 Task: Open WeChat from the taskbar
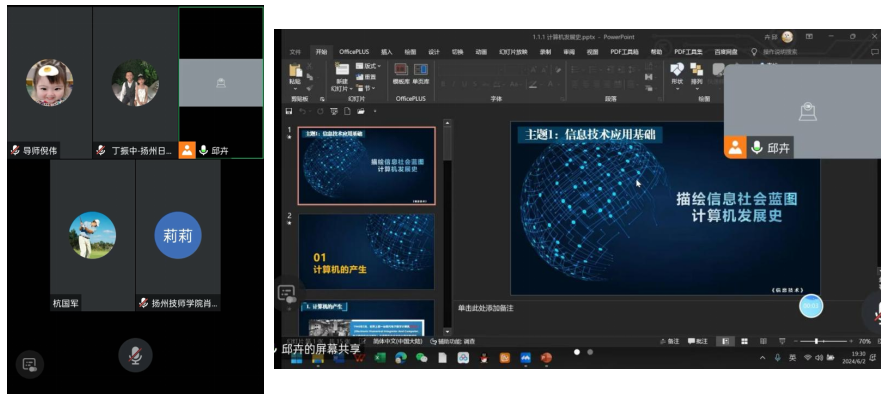pos(421,358)
